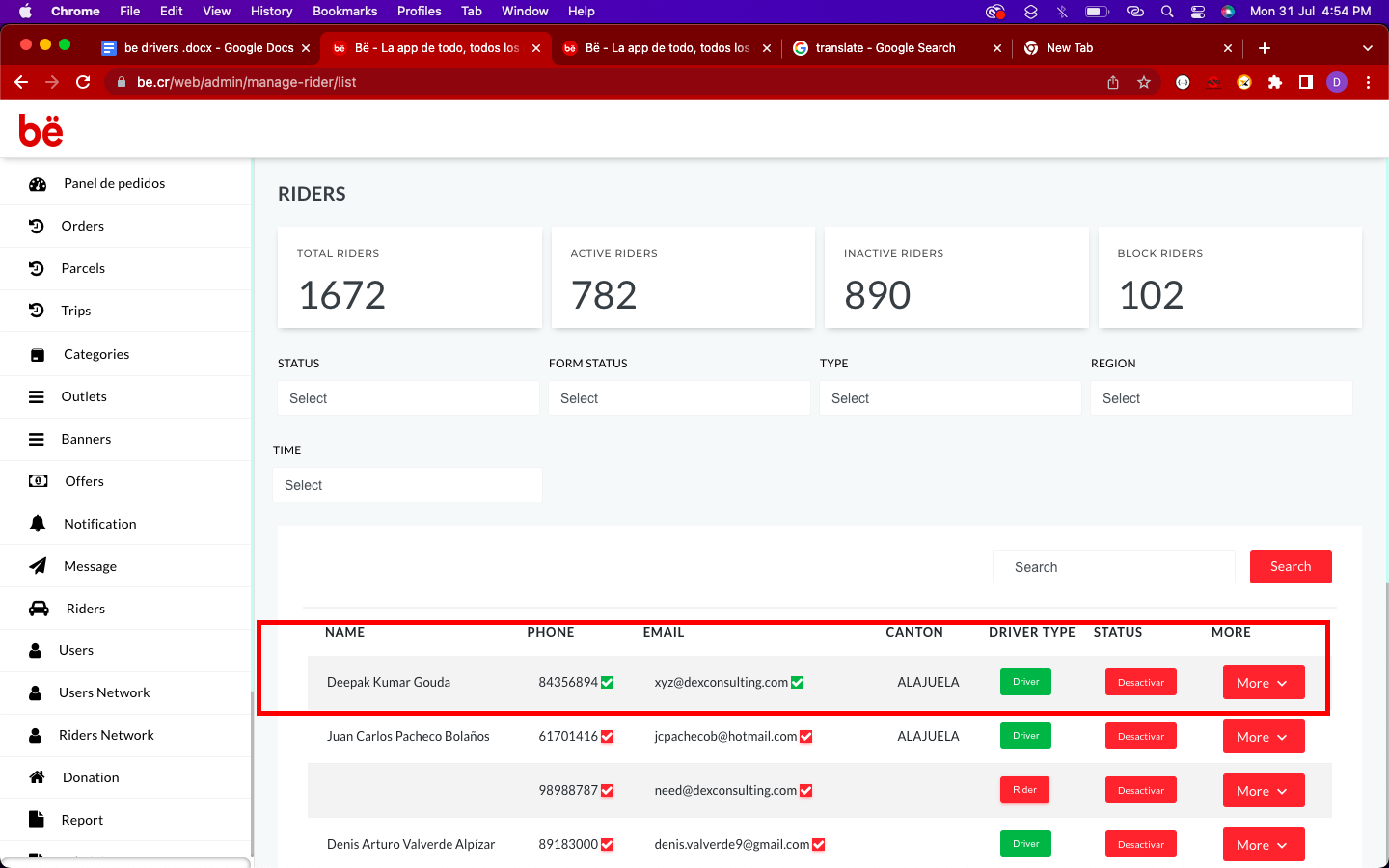Click the riders Search input field
Viewport: 1389px width, 868px height.
pyautogui.click(x=1113, y=567)
